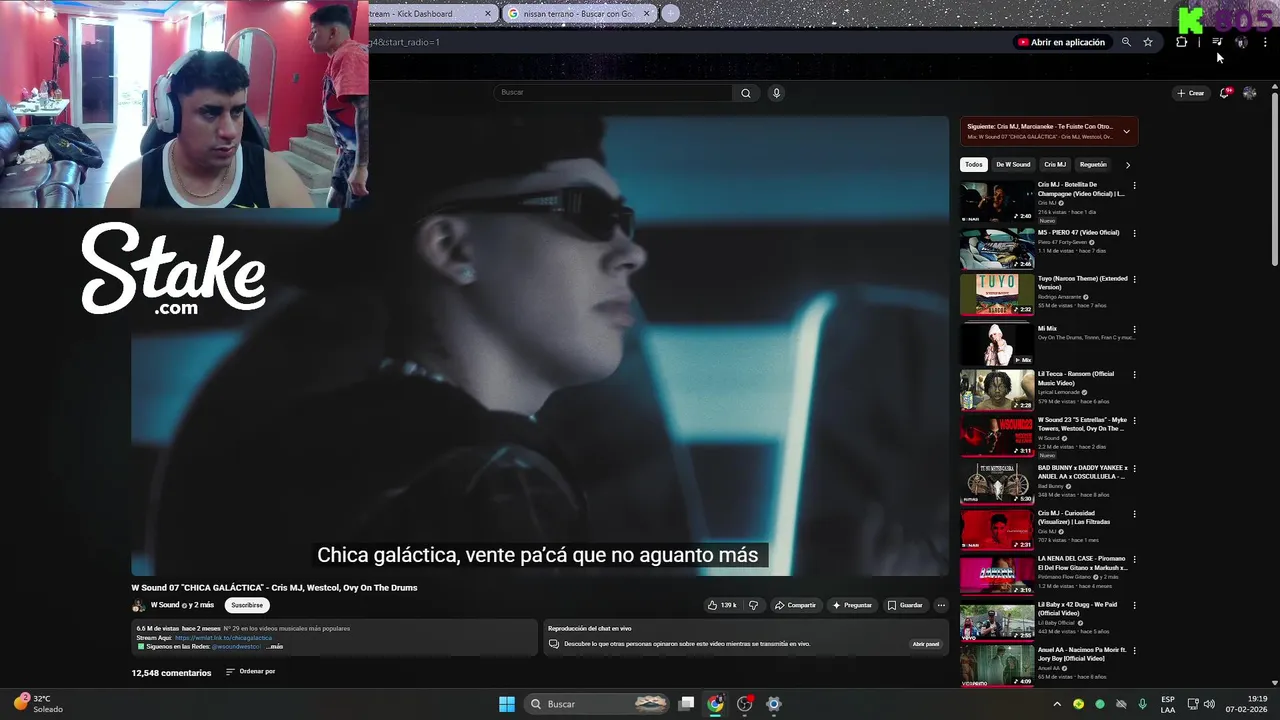Click Abrir panel chat button
Viewport: 1280px width, 720px height.
[x=926, y=644]
